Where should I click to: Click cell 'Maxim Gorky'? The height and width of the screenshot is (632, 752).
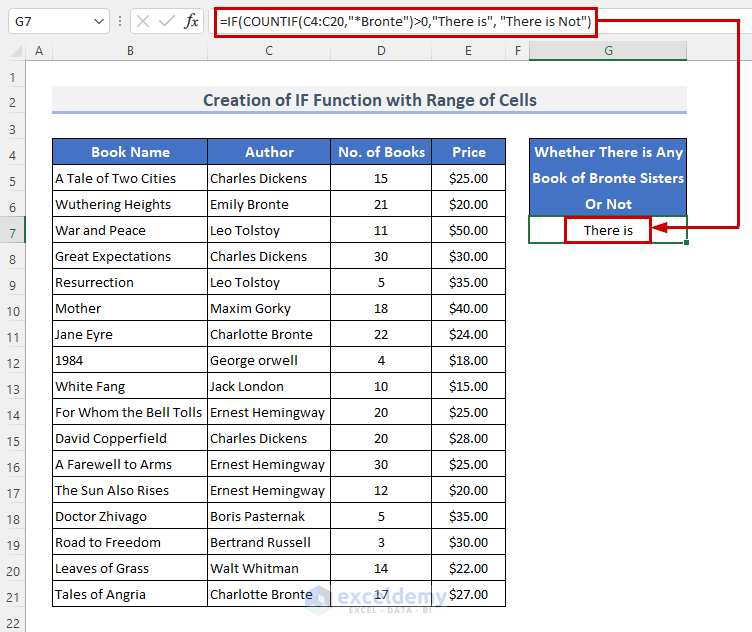coord(269,308)
